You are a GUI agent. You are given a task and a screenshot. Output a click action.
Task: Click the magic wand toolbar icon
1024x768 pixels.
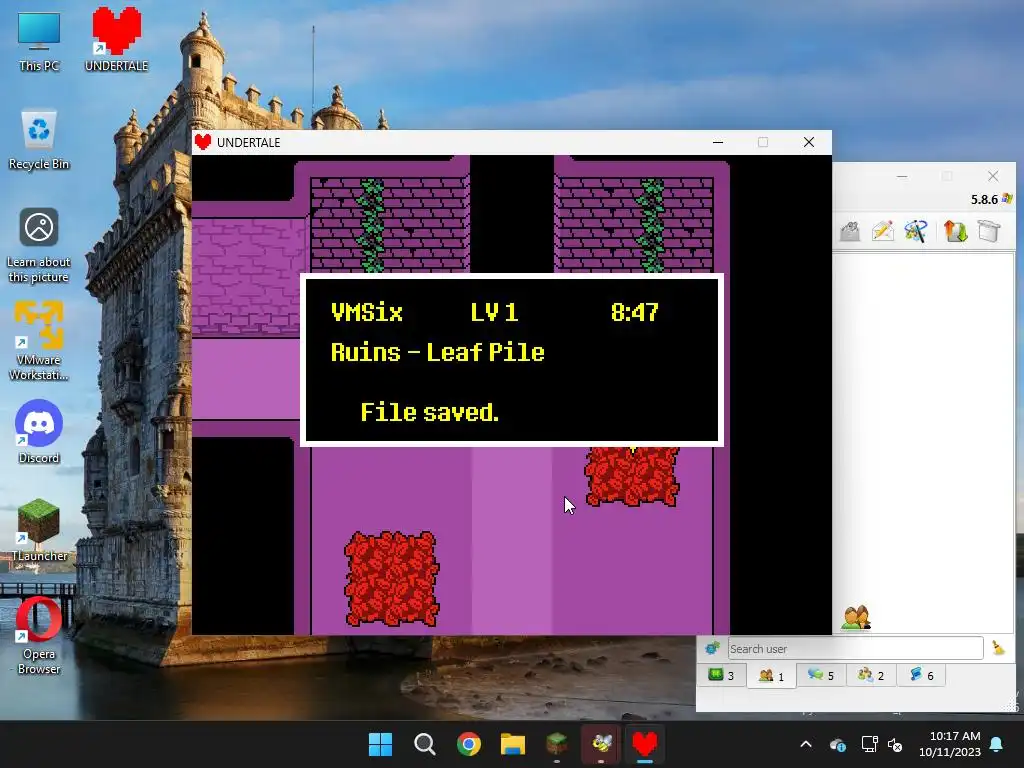pos(916,231)
